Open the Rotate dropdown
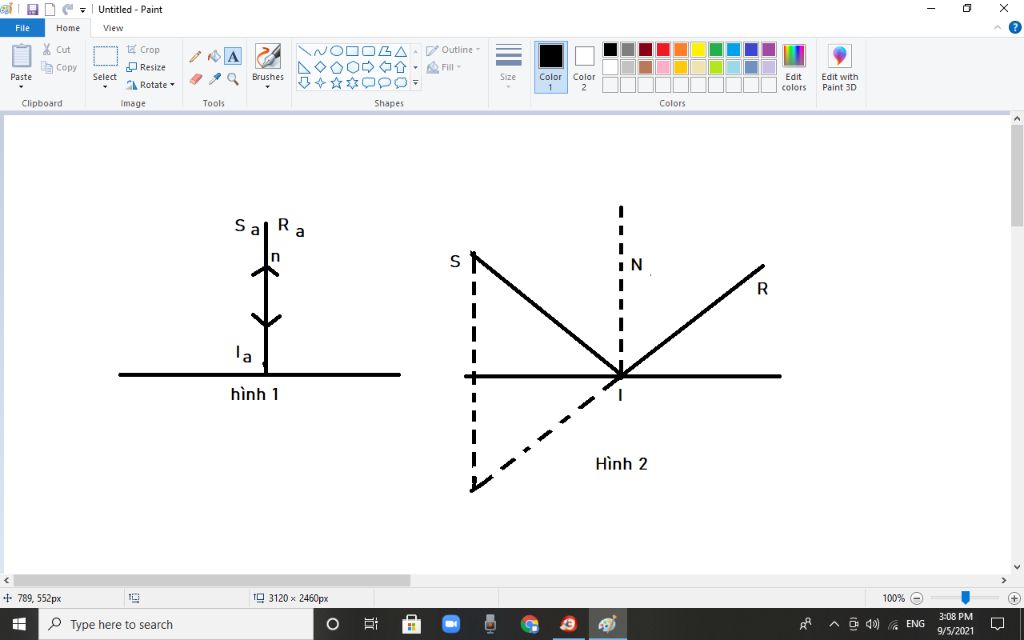 (x=150, y=85)
